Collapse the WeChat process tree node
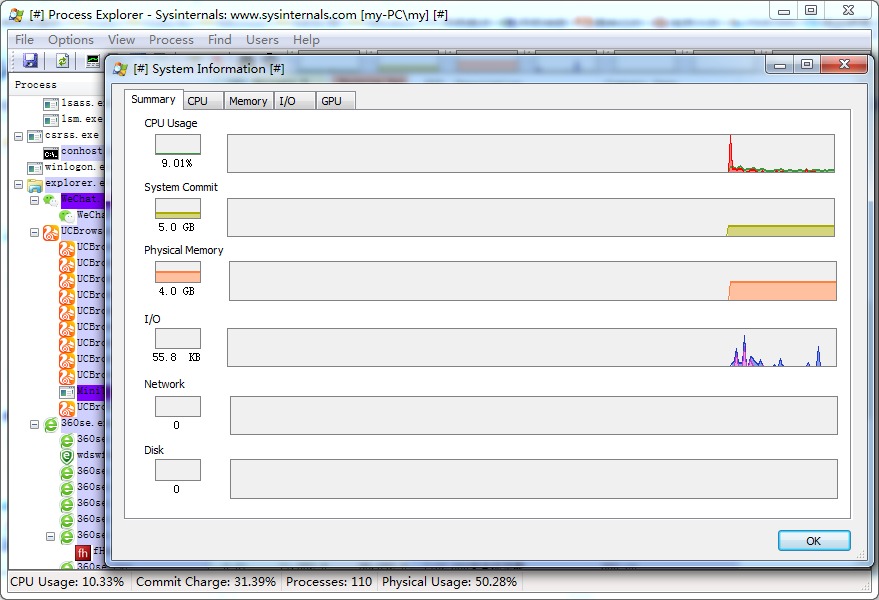Image resolution: width=879 pixels, height=600 pixels. coord(34,200)
